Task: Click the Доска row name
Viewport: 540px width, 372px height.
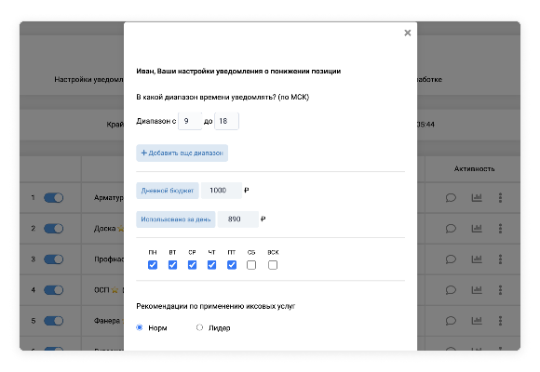Action: pos(105,228)
